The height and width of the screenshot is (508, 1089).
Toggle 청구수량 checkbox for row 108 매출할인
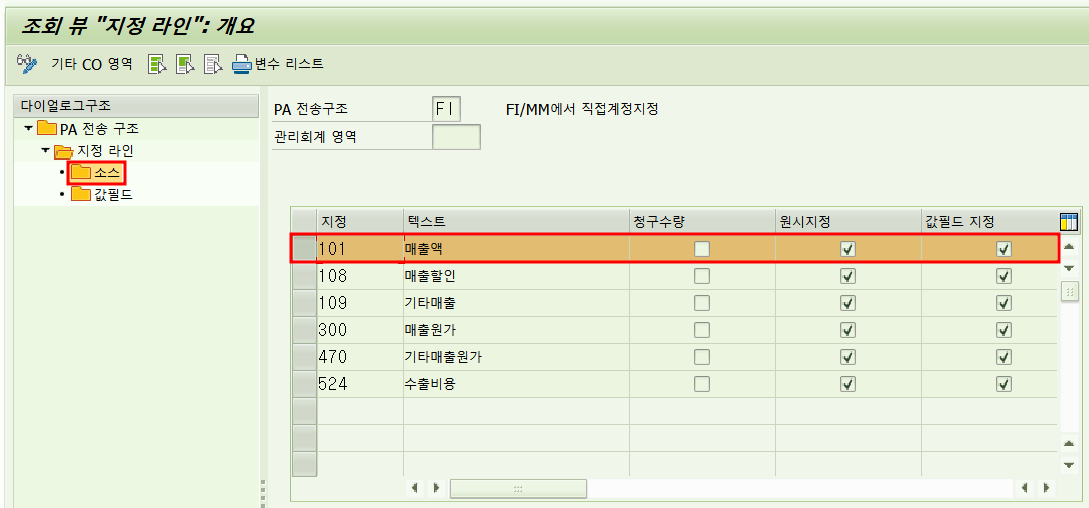(702, 276)
